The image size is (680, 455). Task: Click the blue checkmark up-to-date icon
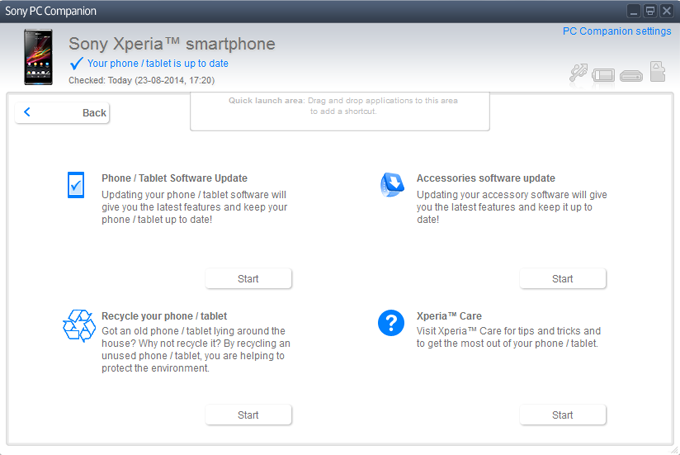(x=76, y=63)
